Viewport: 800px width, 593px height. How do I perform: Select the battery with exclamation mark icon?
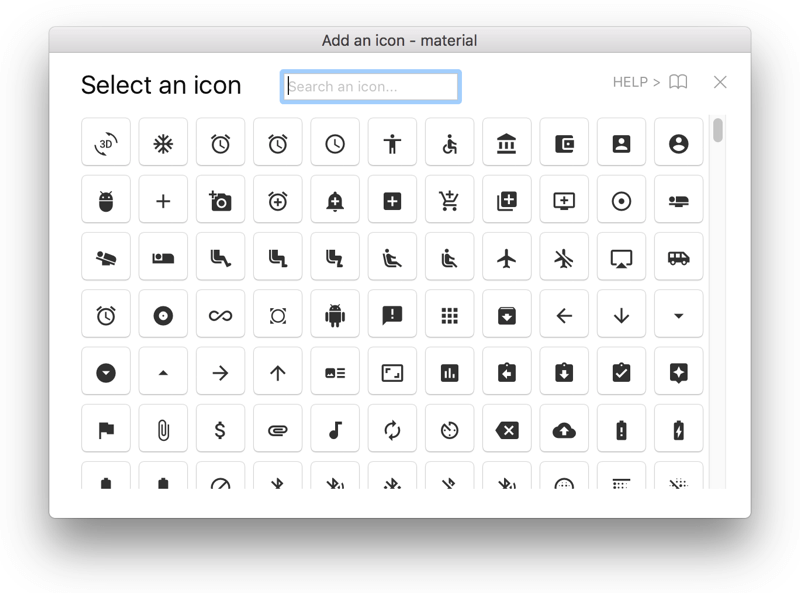(x=621, y=429)
